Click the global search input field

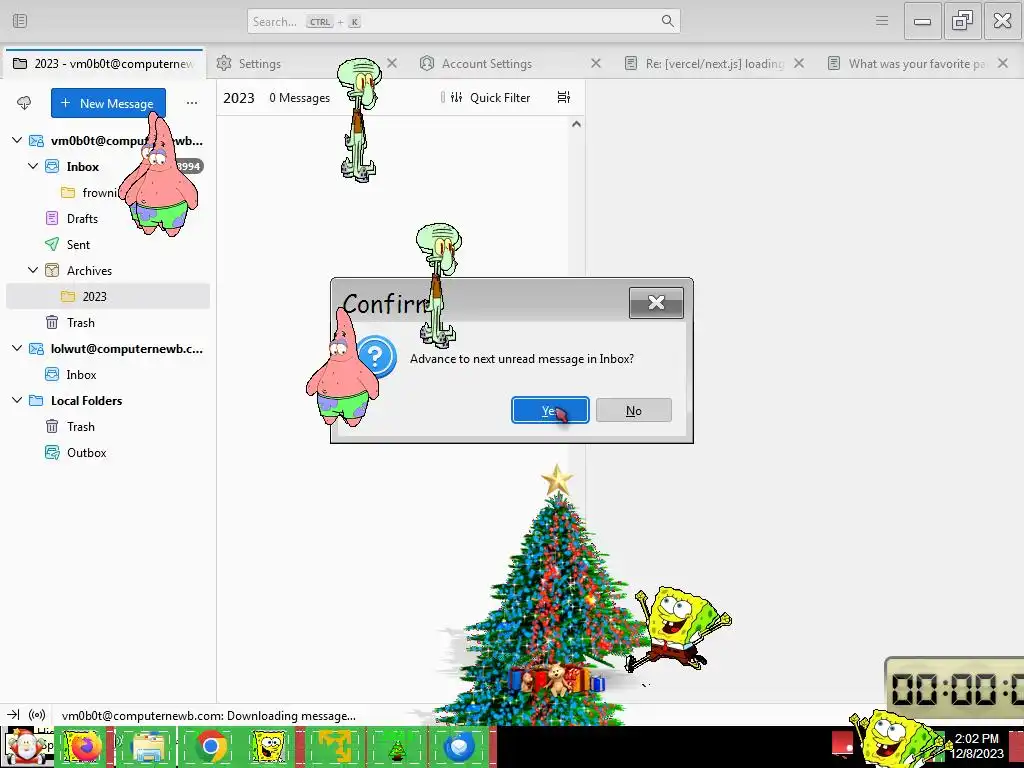pos(464,21)
